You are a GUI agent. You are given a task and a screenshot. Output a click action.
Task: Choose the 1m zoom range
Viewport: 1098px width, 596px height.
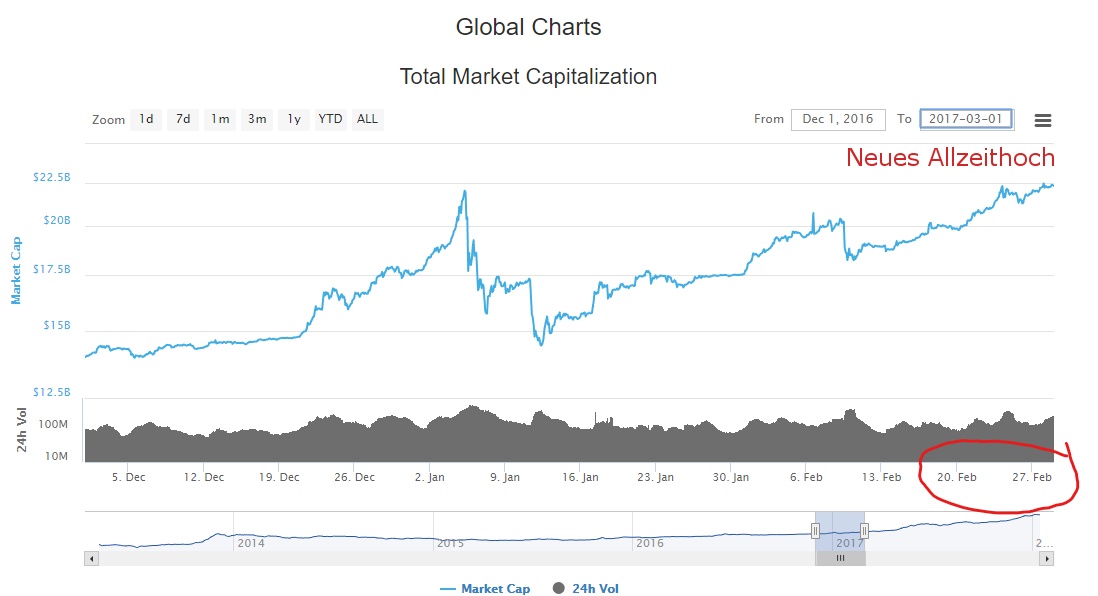point(220,119)
